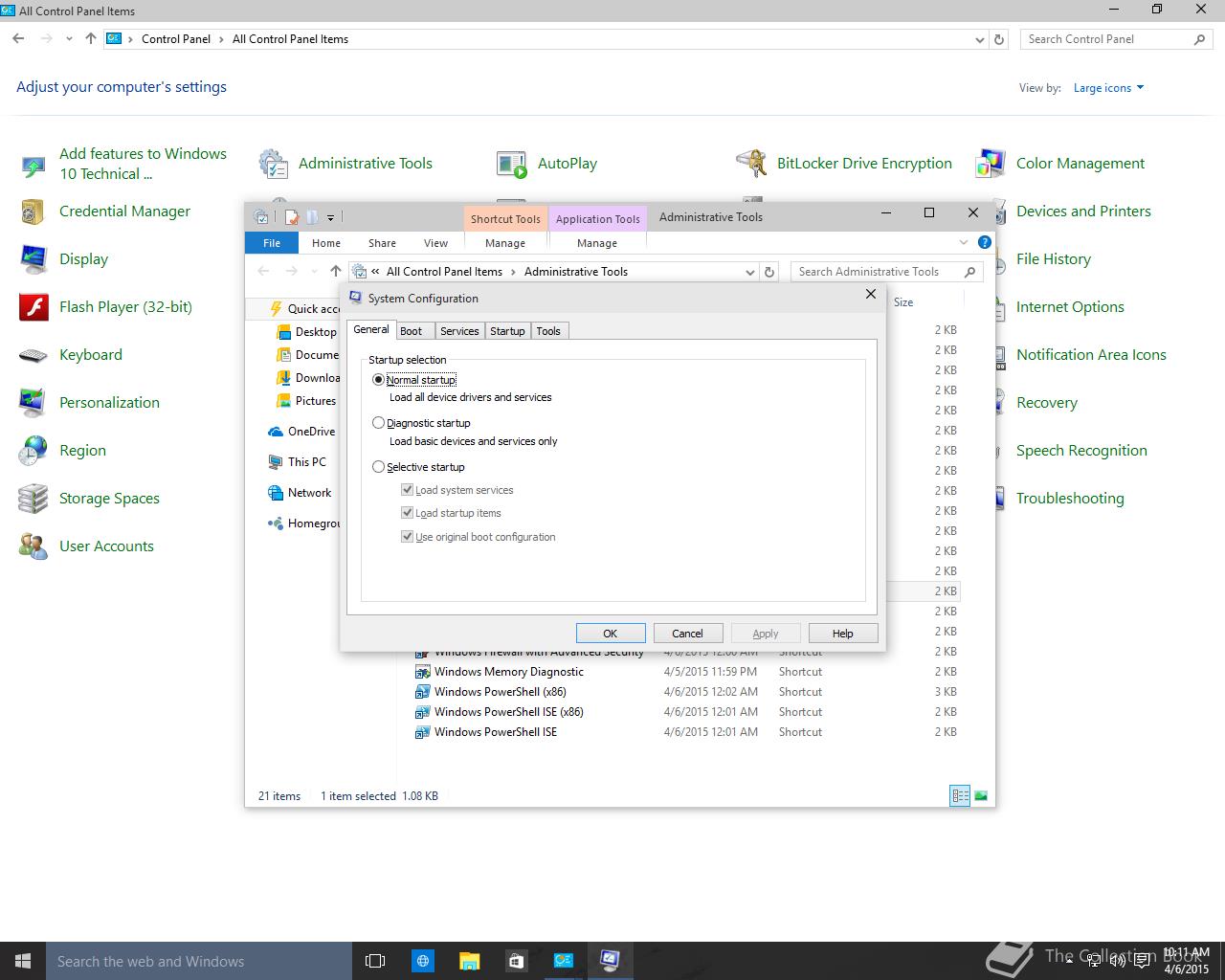Launch the browser globe icon on taskbar
Viewport: 1225px width, 980px height.
pos(422,961)
